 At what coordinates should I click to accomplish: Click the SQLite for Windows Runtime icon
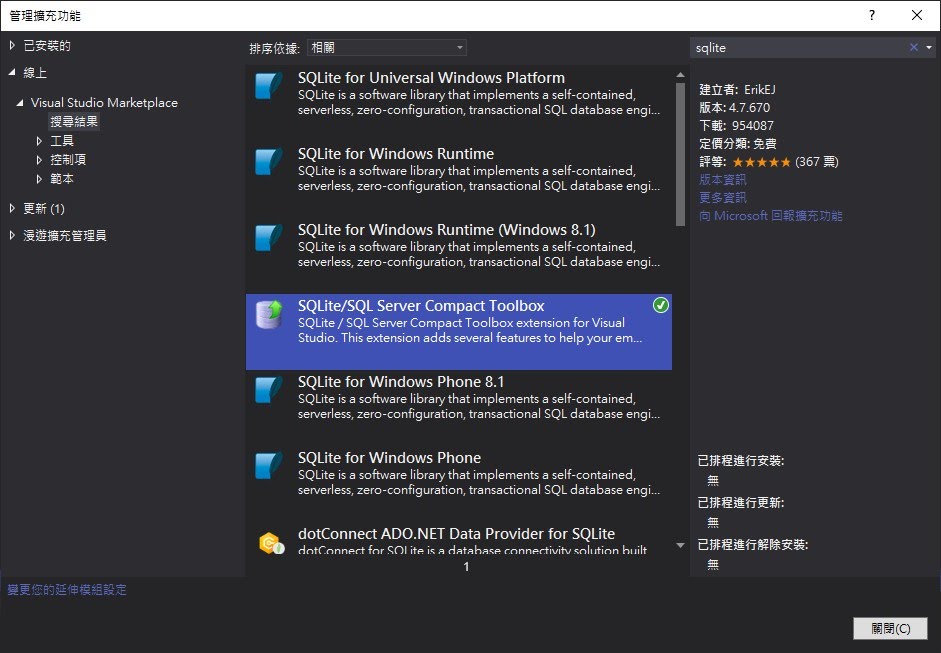(x=269, y=162)
